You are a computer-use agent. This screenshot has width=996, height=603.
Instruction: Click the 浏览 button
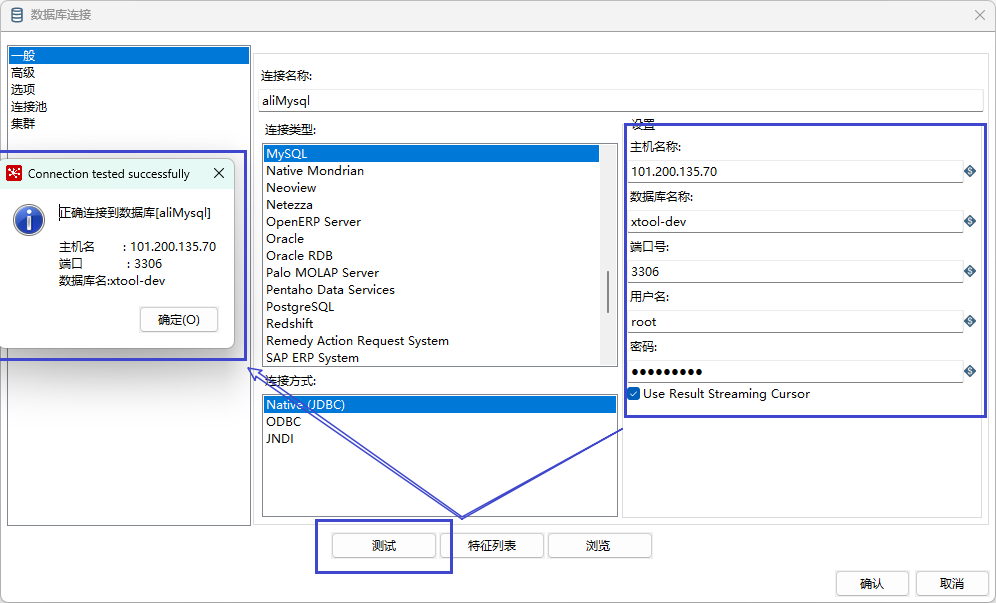pos(599,546)
